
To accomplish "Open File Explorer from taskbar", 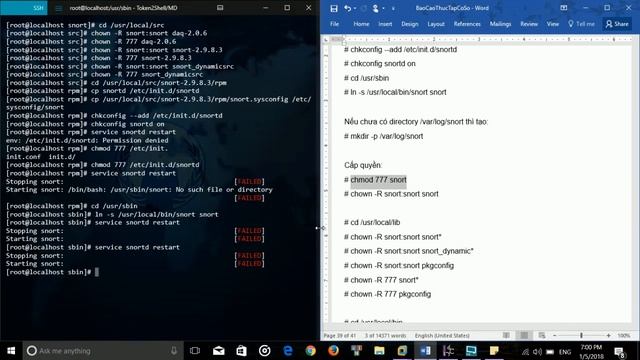I will (379, 351).
